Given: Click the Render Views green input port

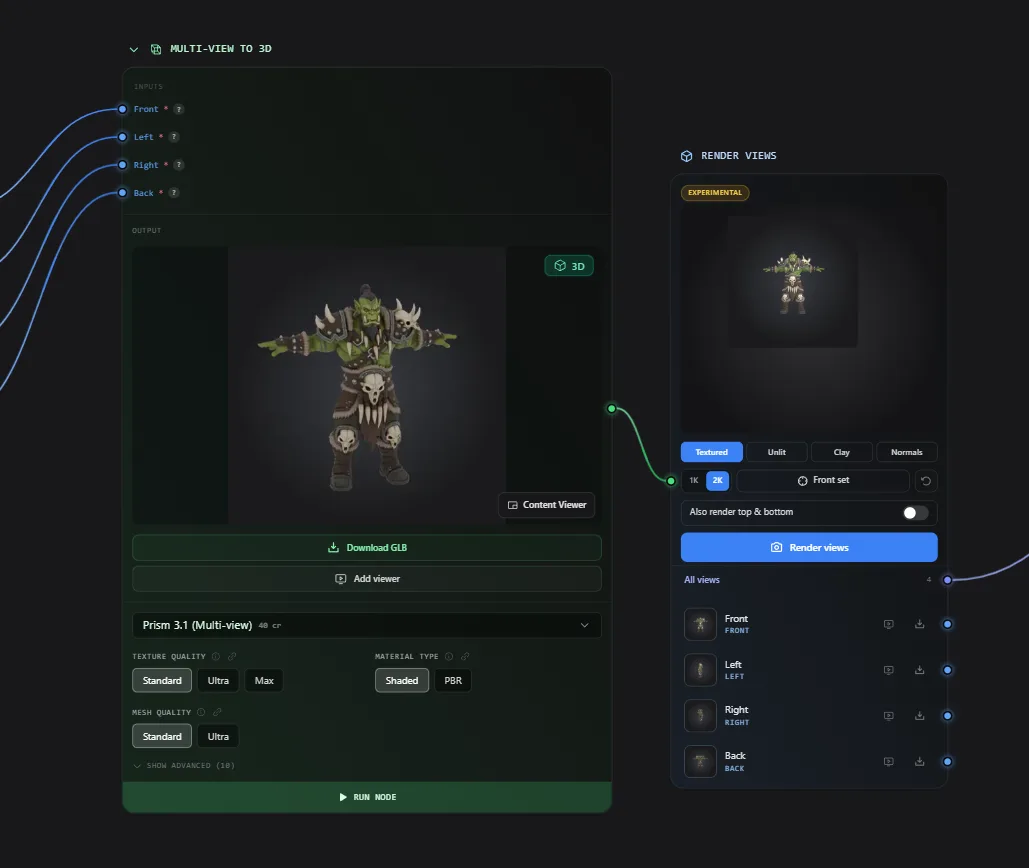Looking at the screenshot, I should pyautogui.click(x=671, y=481).
